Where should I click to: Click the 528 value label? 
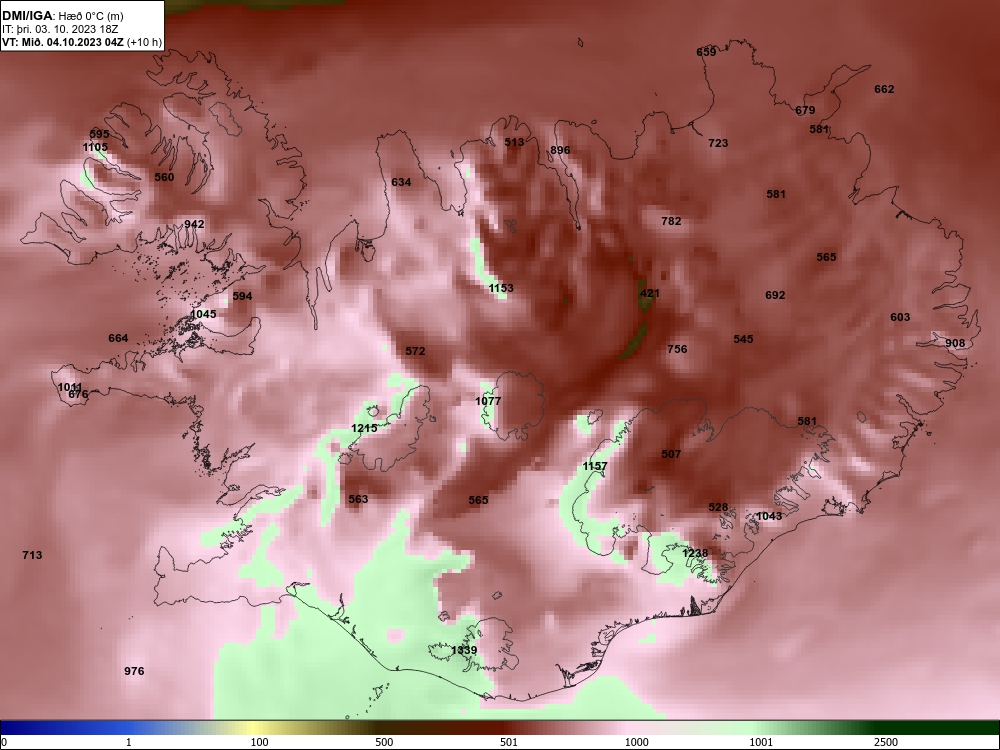[x=718, y=508]
